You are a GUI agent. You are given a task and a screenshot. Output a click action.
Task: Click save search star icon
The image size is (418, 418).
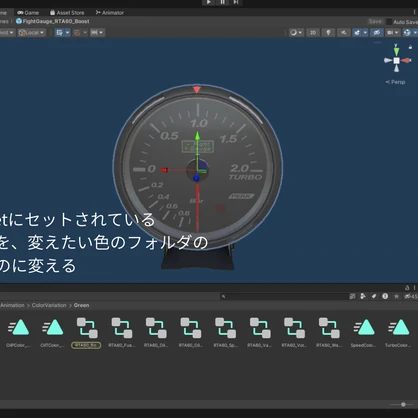pyautogui.click(x=396, y=296)
